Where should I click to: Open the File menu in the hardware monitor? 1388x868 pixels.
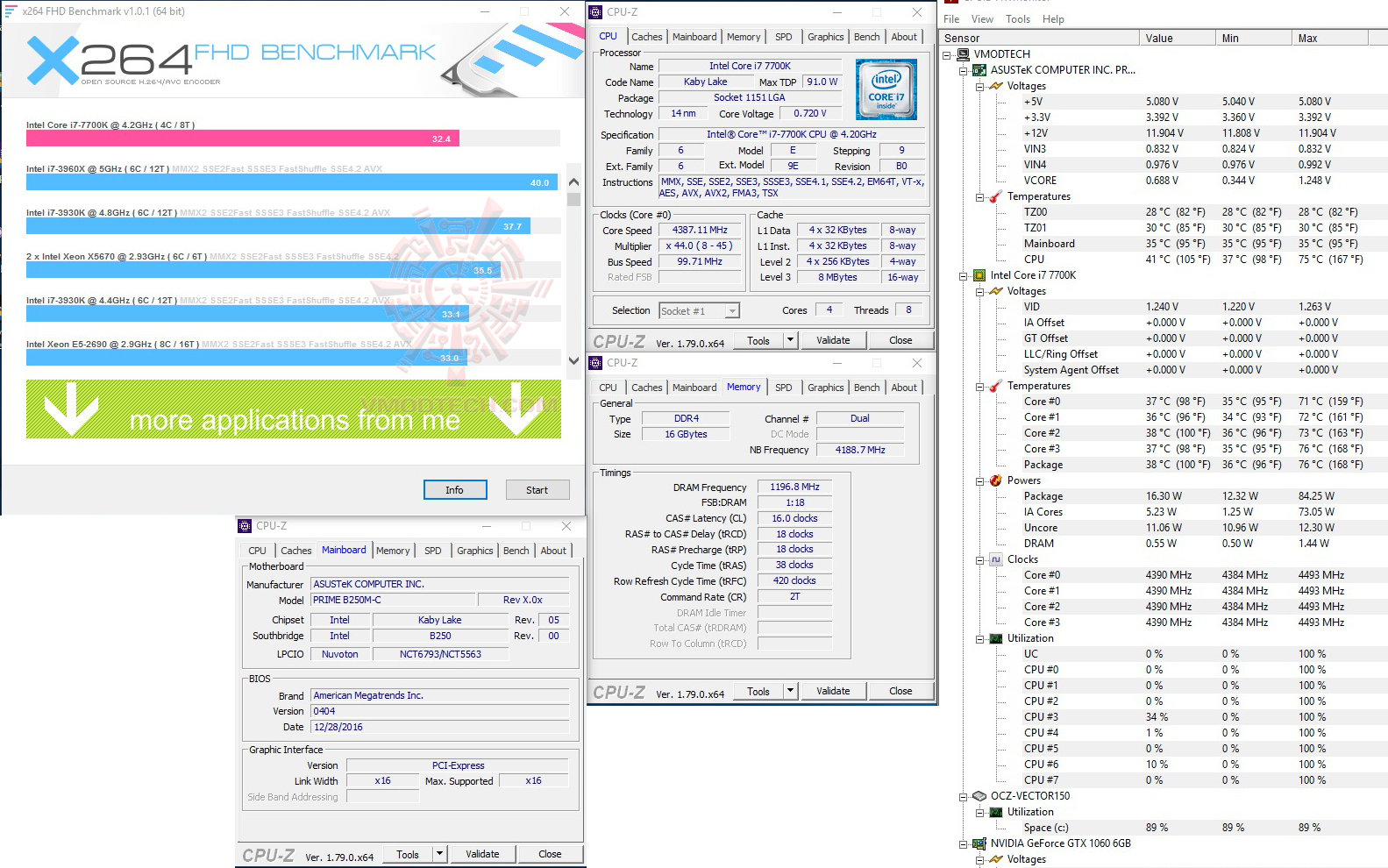(x=951, y=19)
